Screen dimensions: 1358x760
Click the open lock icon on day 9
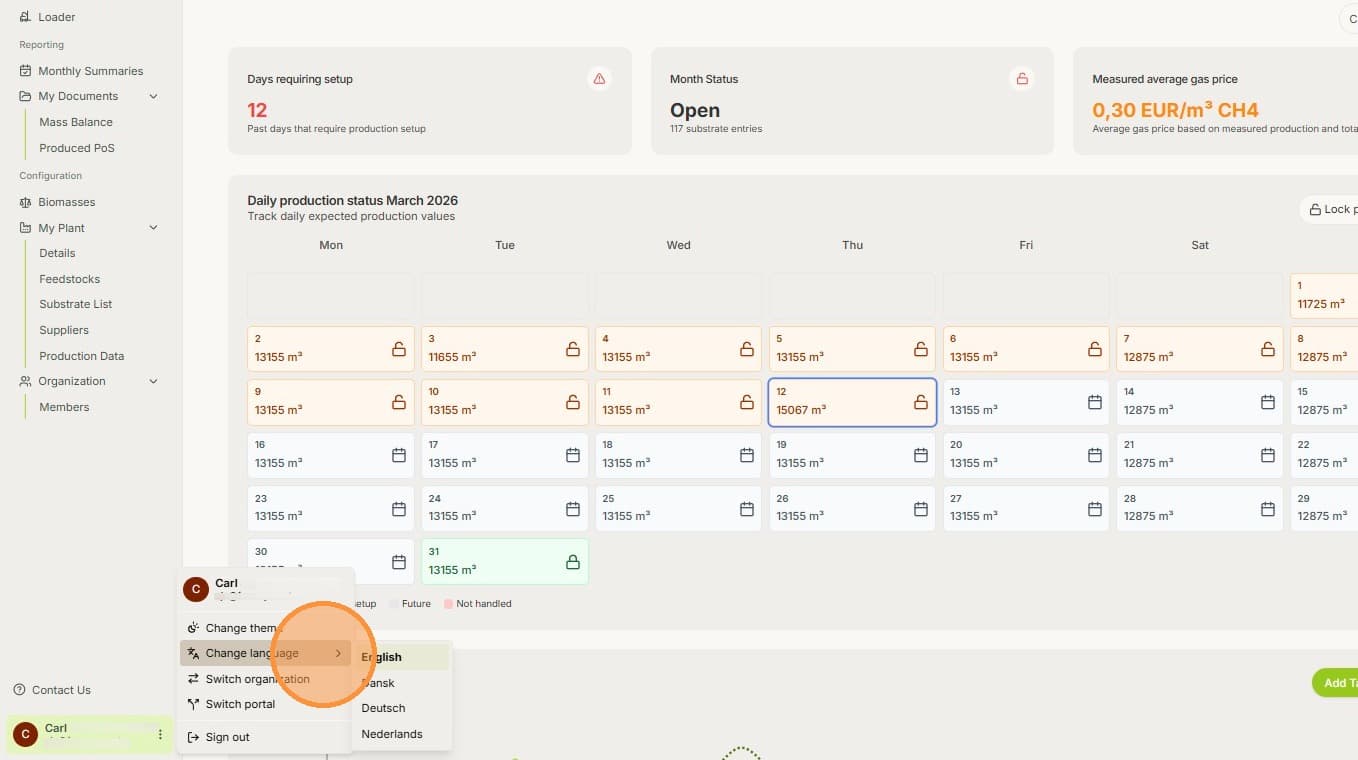(x=399, y=402)
